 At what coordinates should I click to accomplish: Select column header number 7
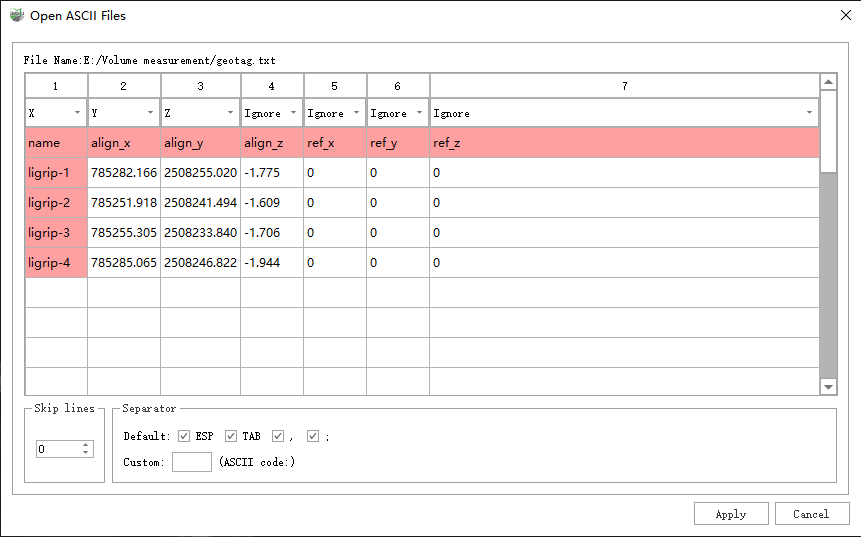click(624, 86)
